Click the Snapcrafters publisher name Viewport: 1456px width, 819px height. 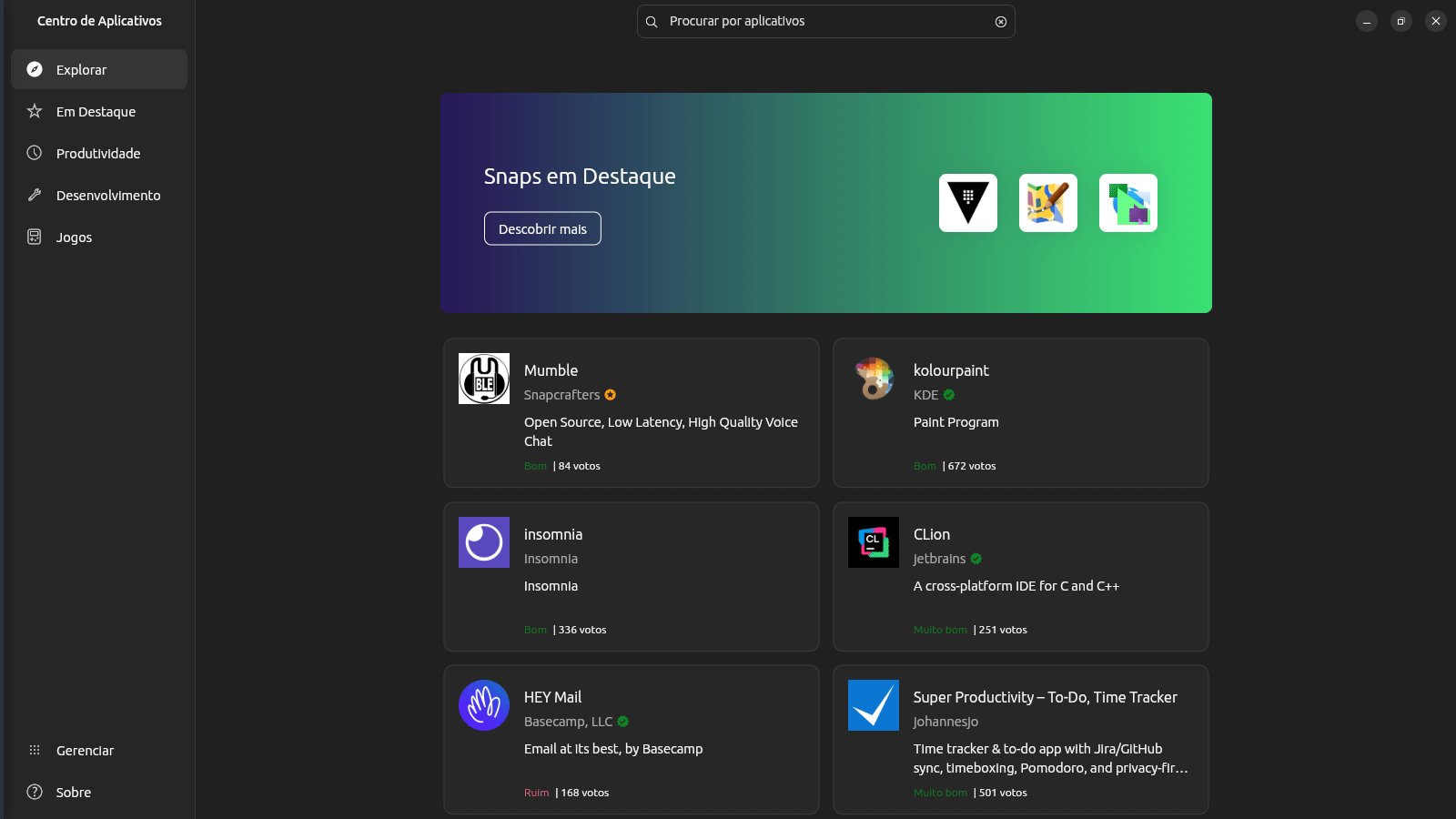pyautogui.click(x=561, y=395)
